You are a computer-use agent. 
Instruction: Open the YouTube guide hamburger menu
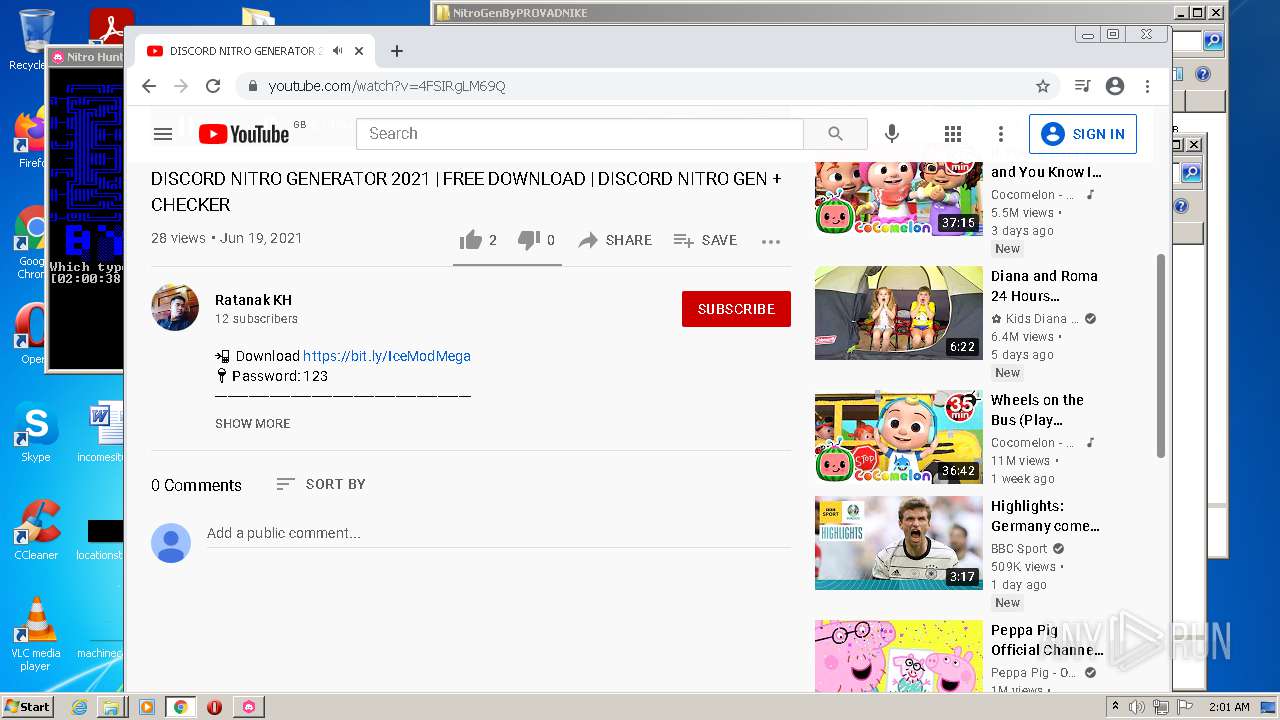click(x=163, y=134)
